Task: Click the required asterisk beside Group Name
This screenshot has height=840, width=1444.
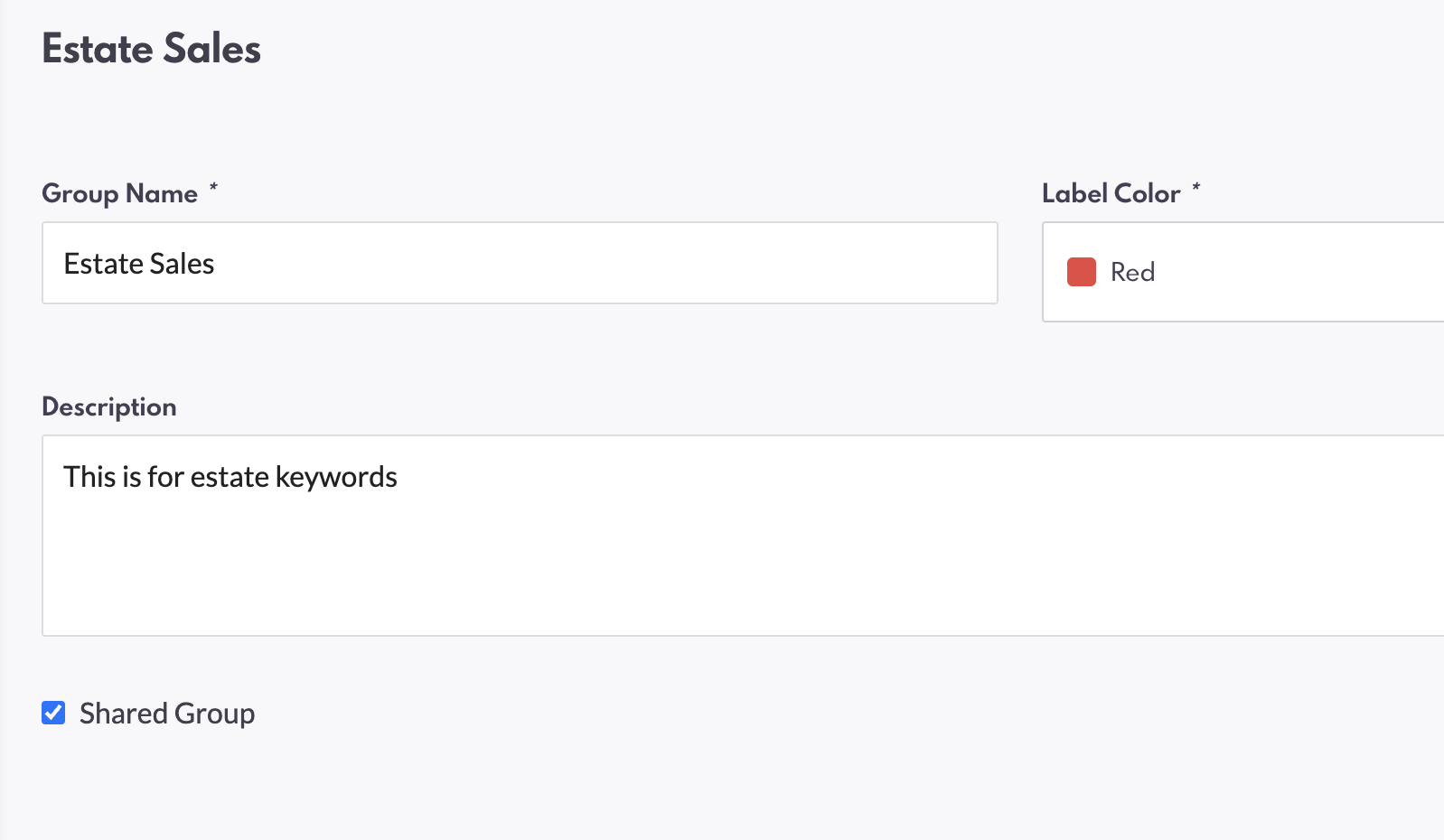Action: pos(213,188)
